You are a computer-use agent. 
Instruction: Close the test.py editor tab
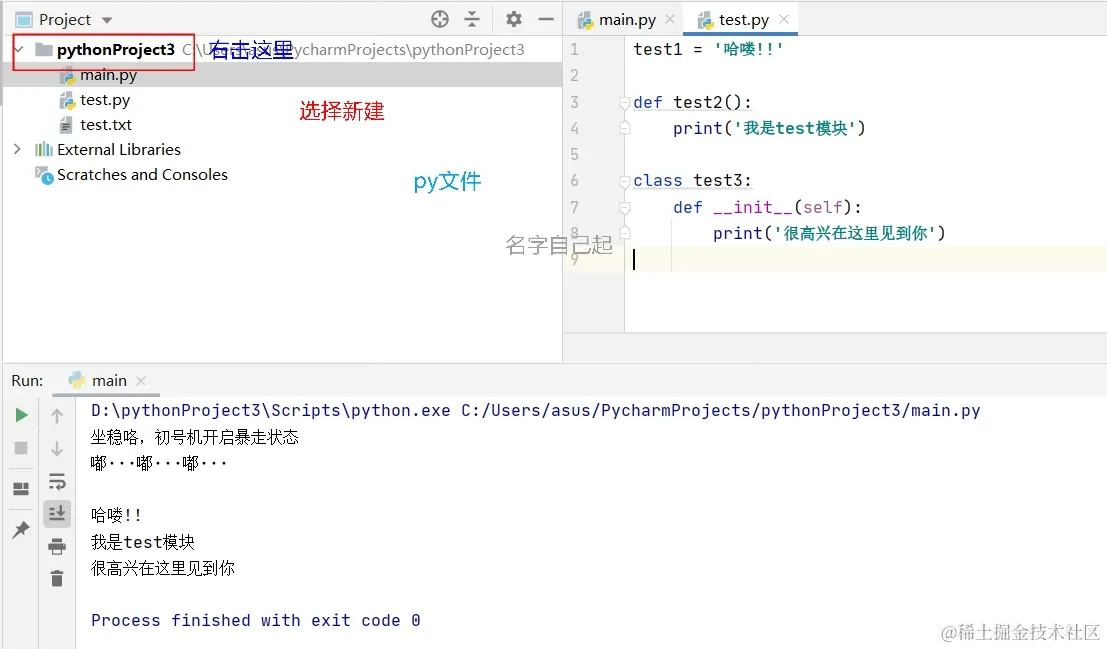coord(784,20)
